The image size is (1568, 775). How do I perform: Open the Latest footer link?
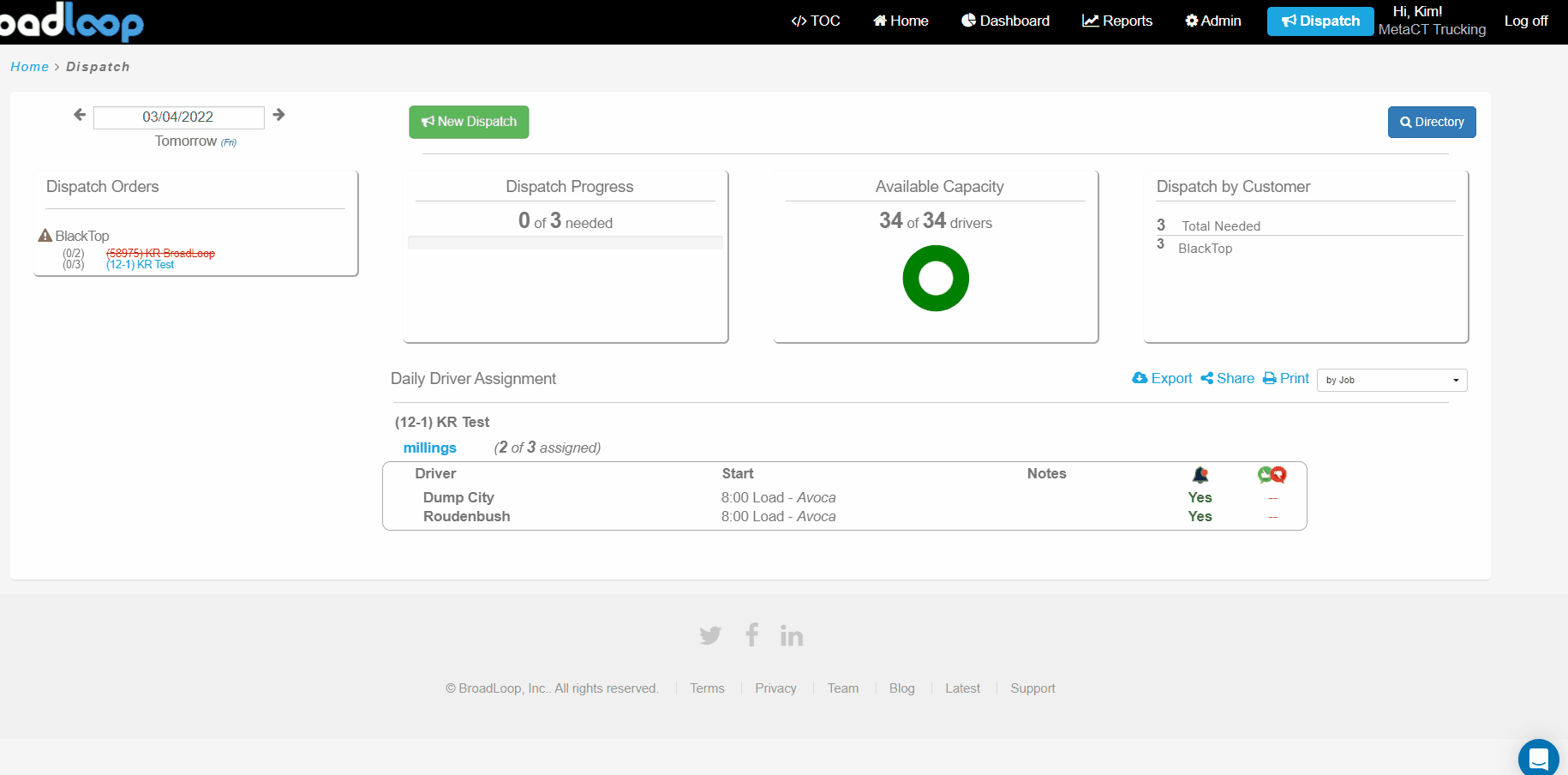962,688
